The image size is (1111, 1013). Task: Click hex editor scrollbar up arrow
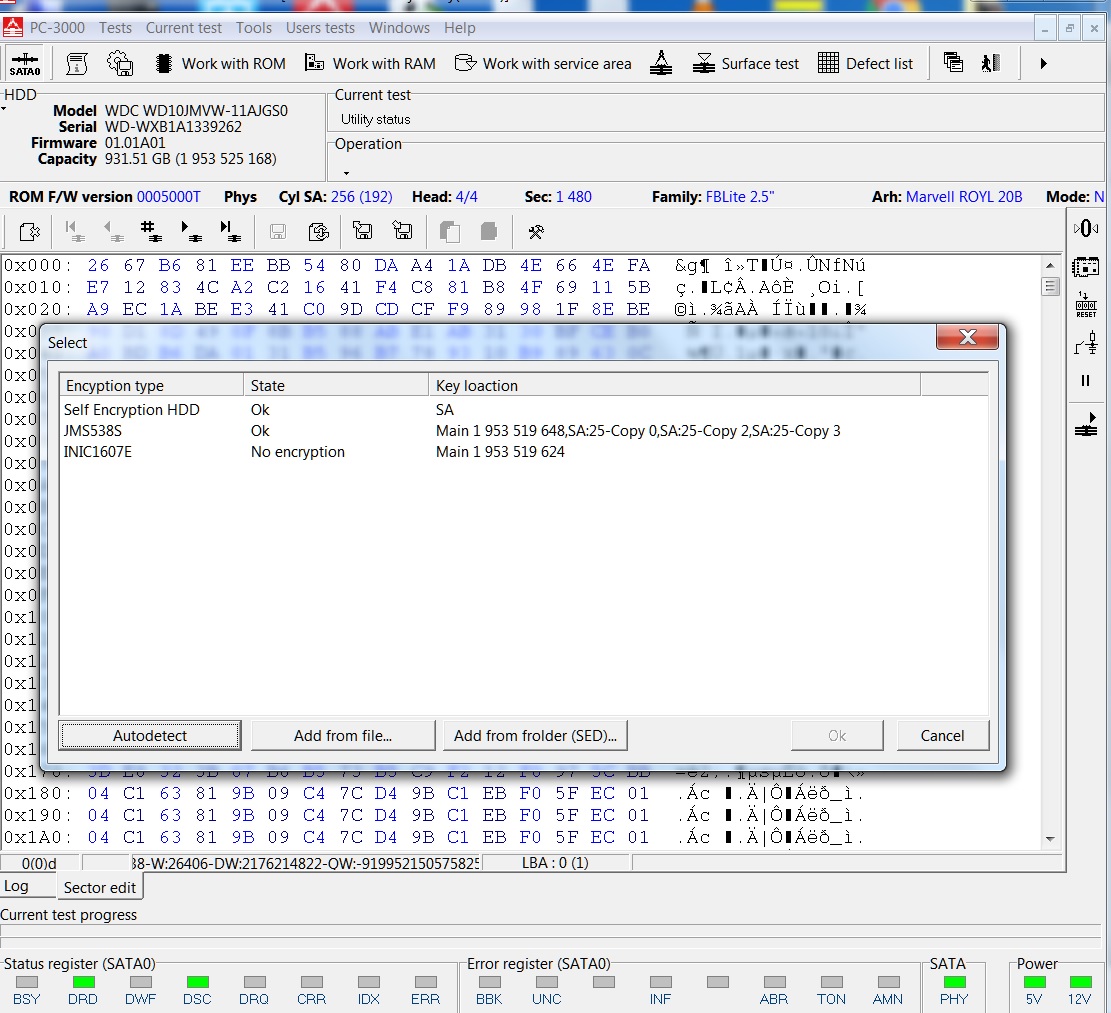point(1050,266)
